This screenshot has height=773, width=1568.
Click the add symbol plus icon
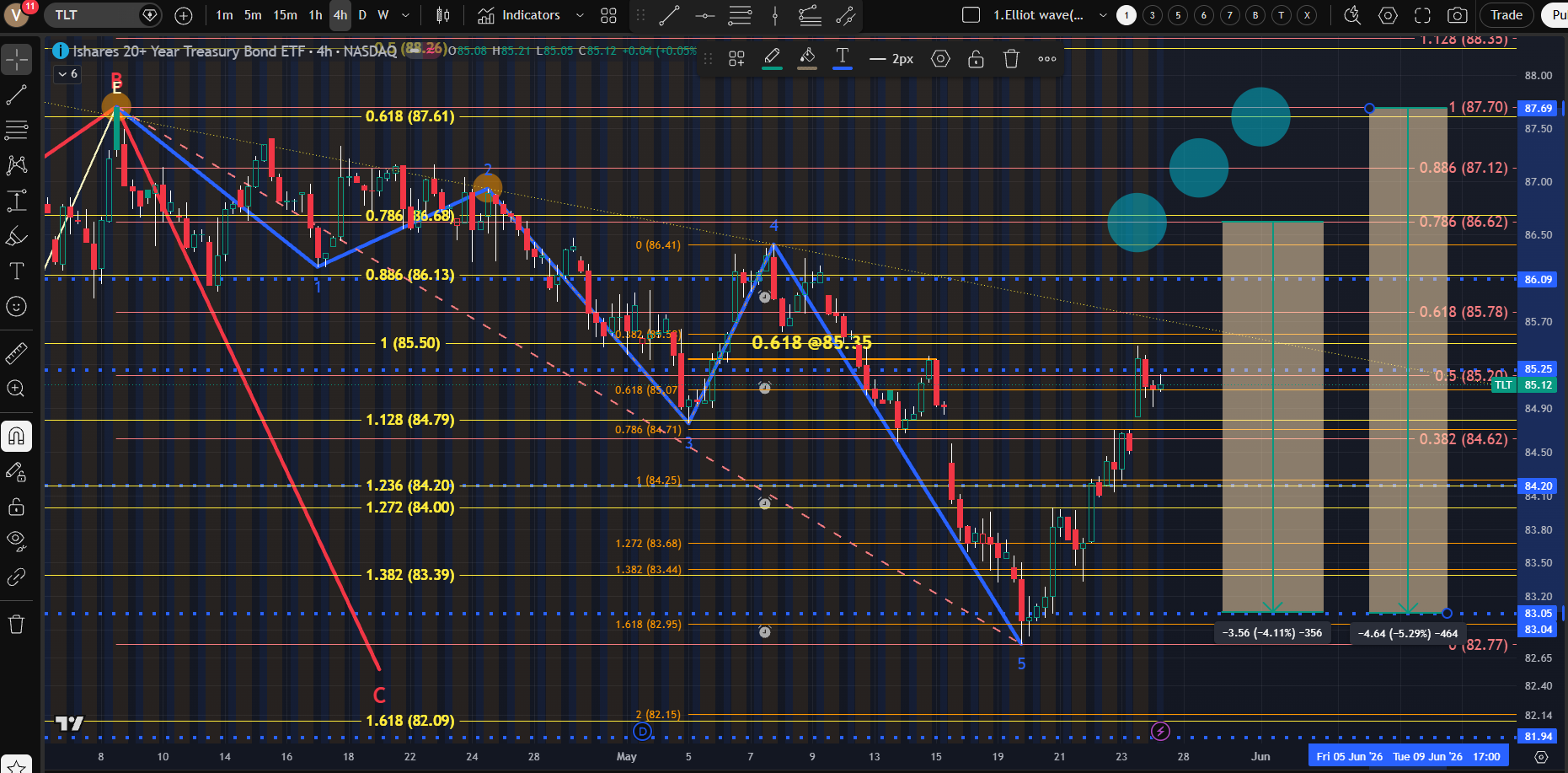[x=184, y=15]
